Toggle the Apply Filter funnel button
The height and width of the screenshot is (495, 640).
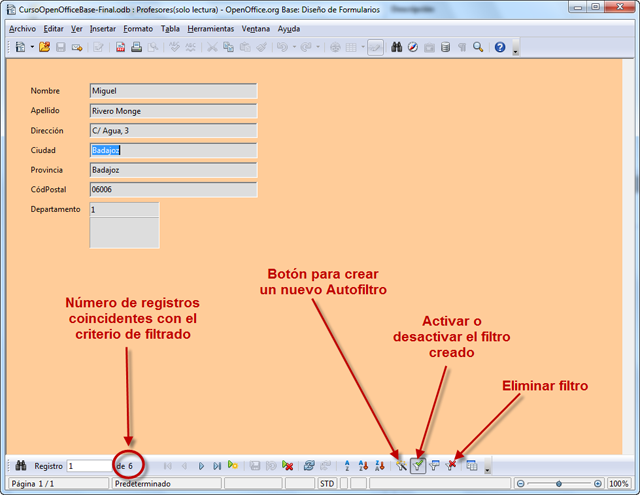pos(418,465)
